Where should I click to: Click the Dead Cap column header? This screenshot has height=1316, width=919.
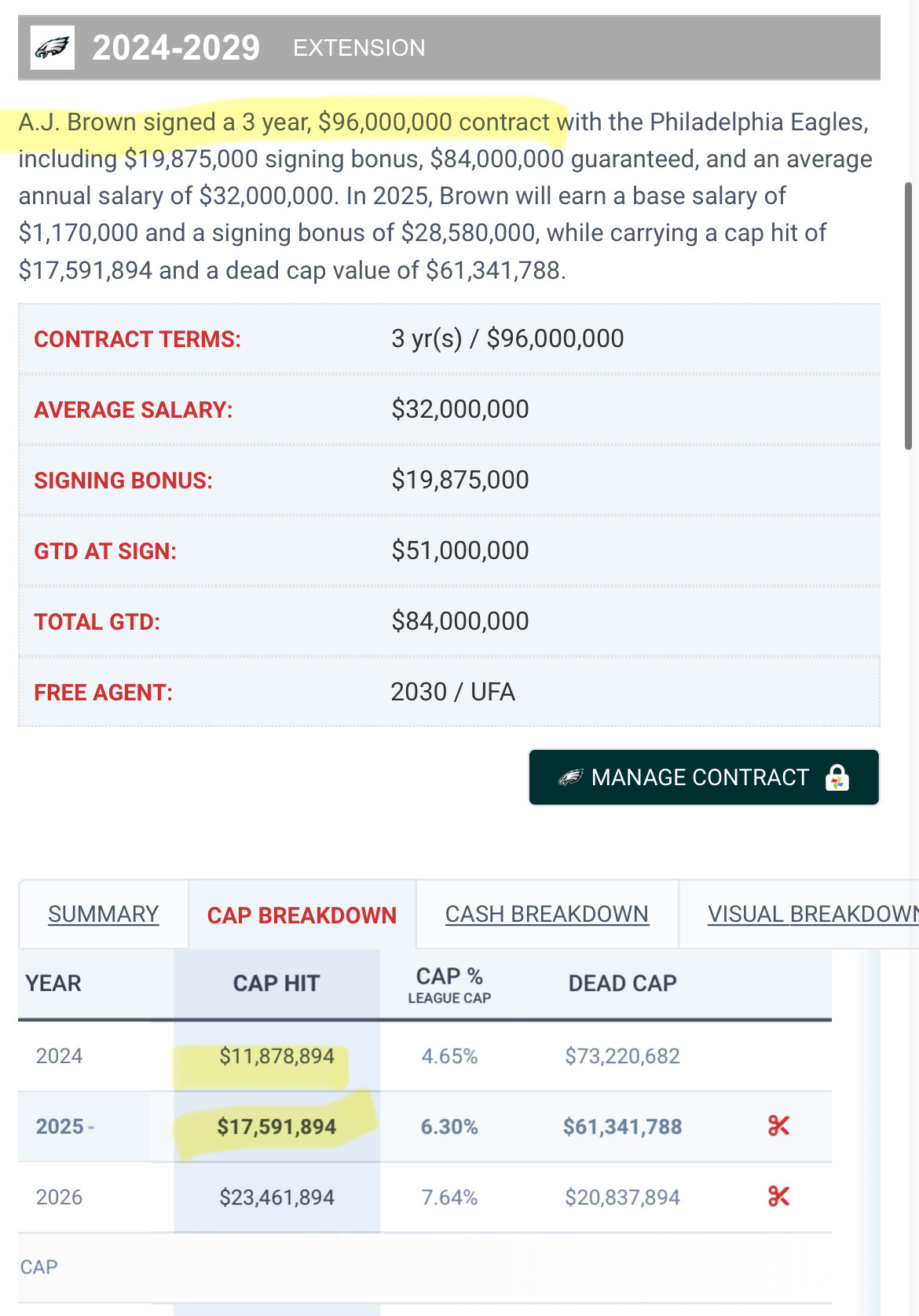[x=622, y=983]
